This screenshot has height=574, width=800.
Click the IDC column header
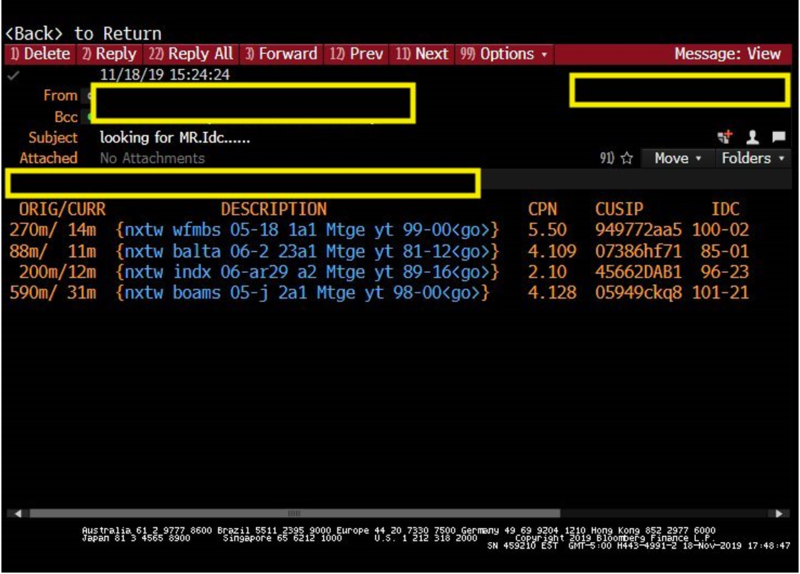[x=725, y=209]
